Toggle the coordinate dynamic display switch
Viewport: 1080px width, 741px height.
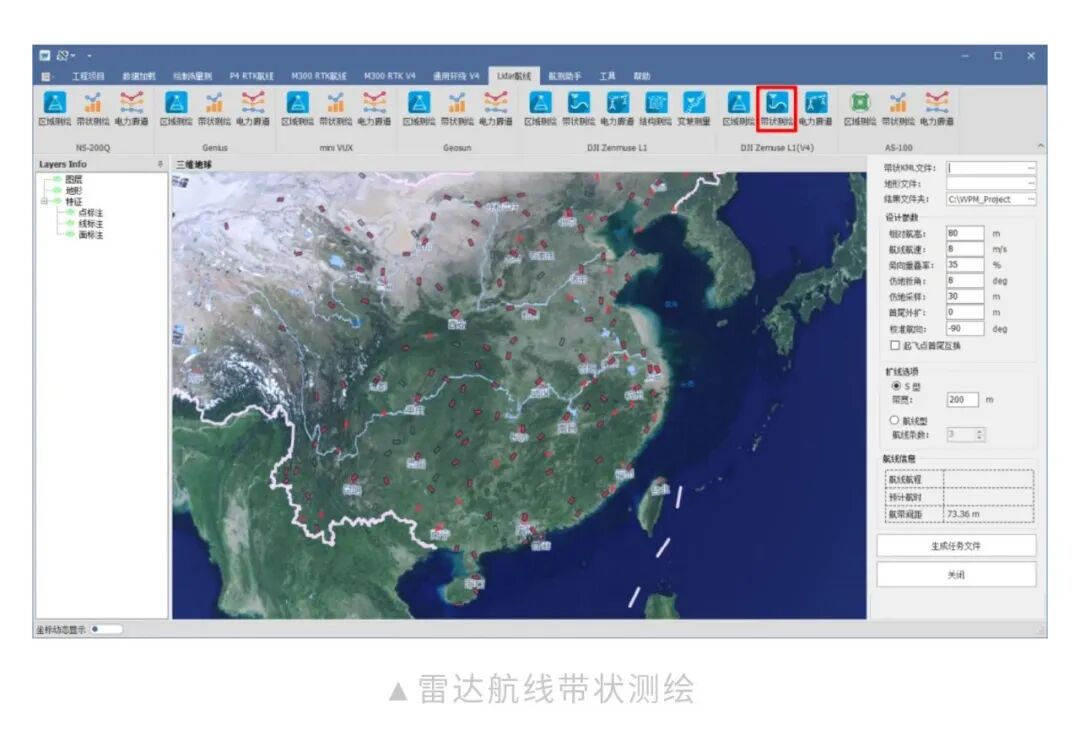106,629
